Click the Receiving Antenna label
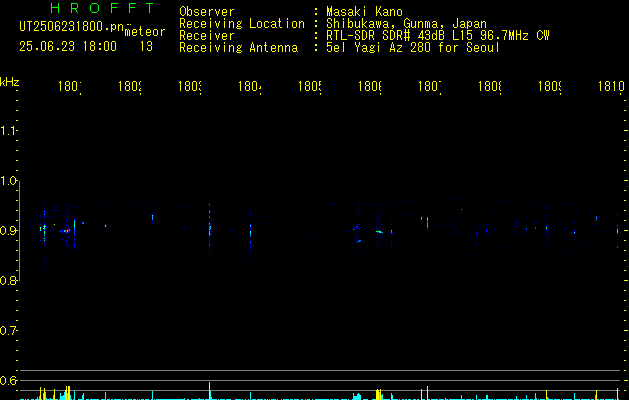Viewport: 629px width, 400px height. tap(238, 48)
